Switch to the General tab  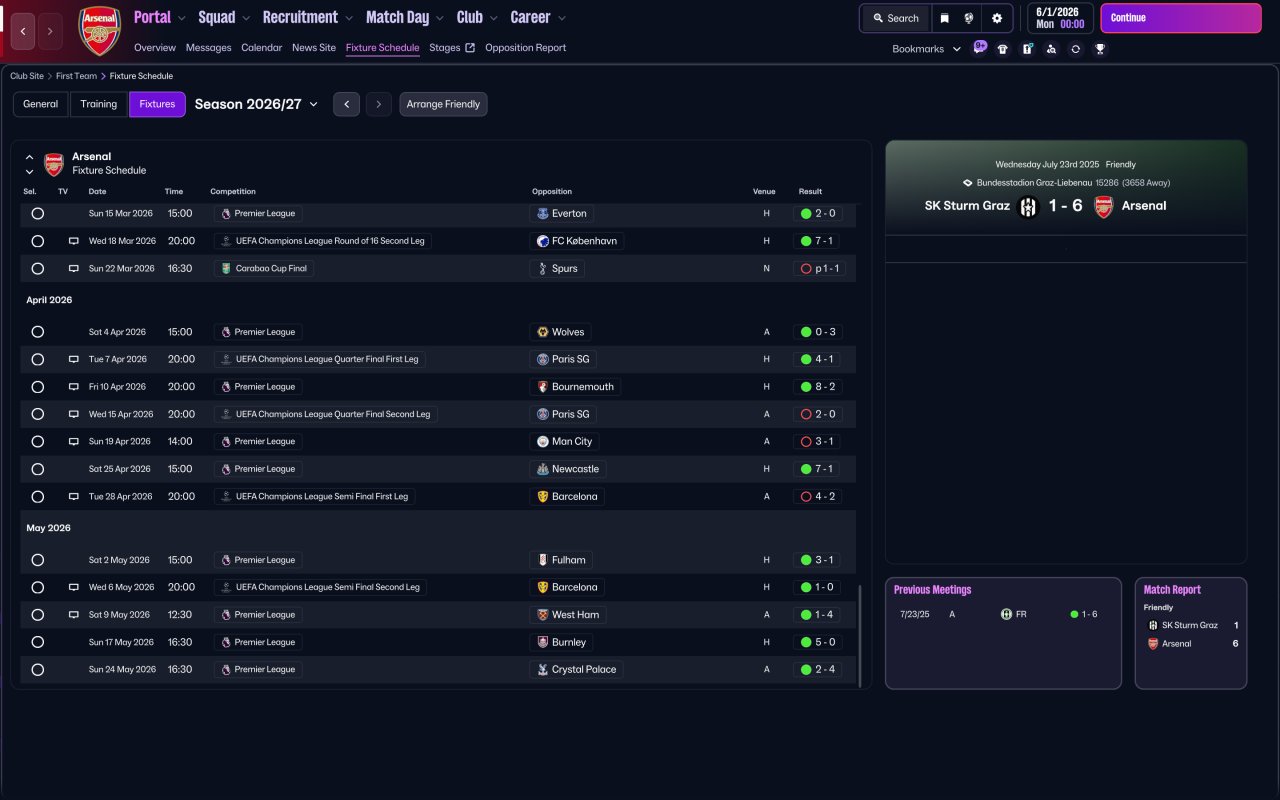point(41,104)
